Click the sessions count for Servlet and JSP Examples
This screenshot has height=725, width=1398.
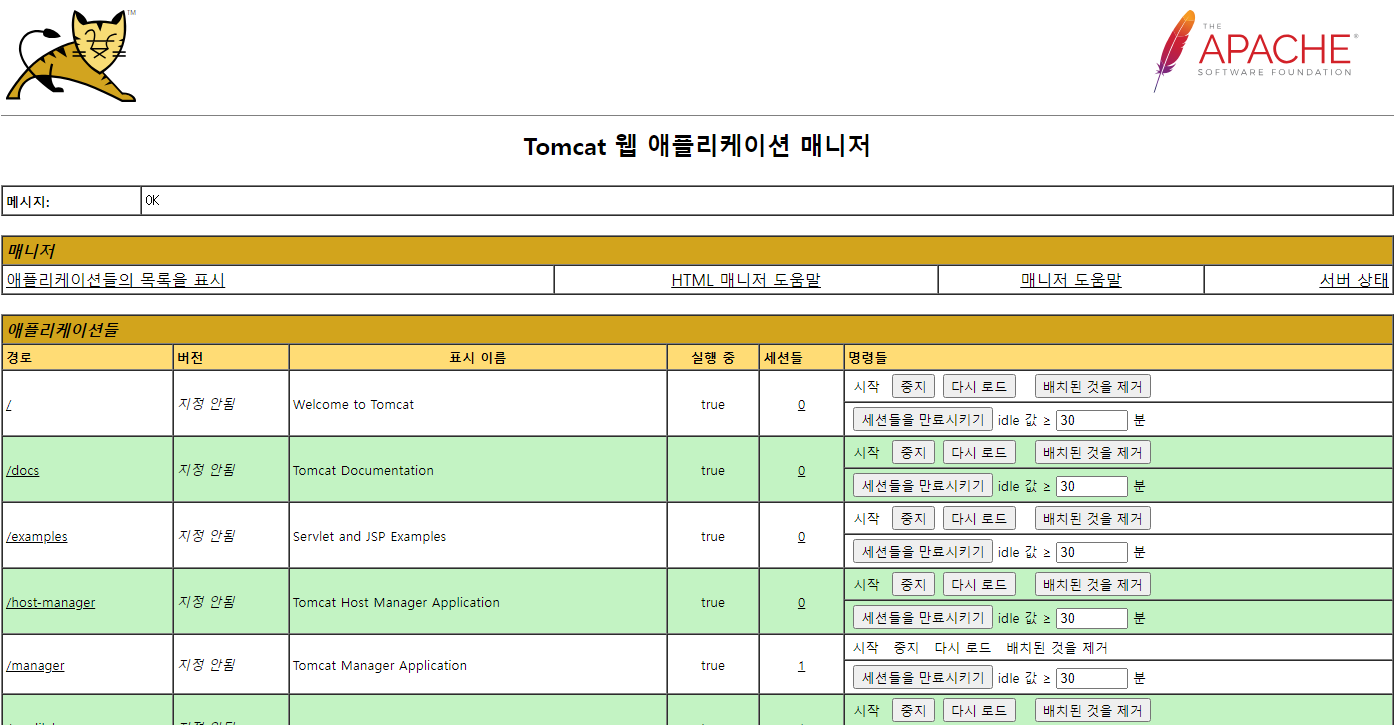tap(801, 537)
